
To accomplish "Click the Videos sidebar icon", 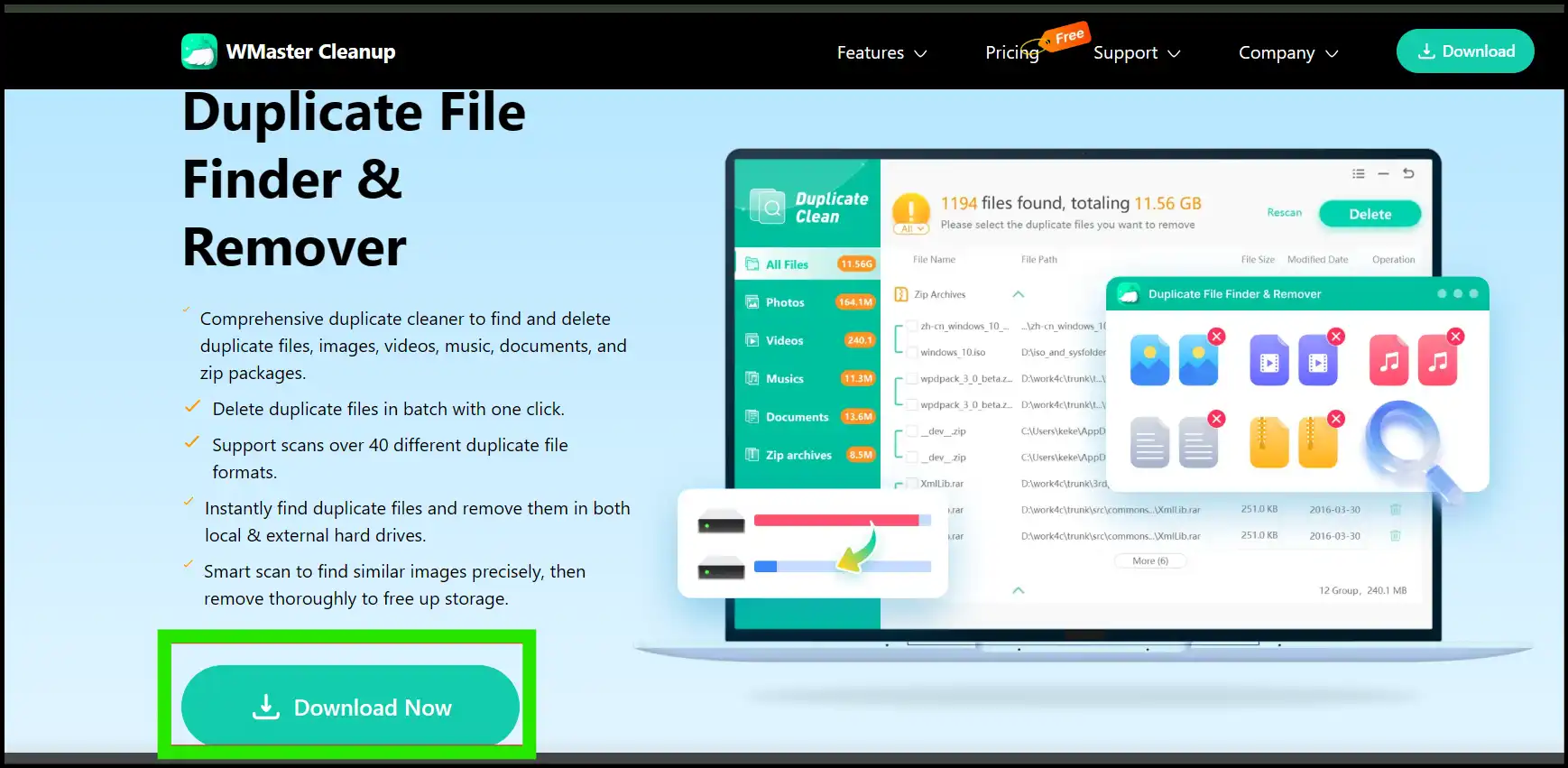I will tap(752, 340).
